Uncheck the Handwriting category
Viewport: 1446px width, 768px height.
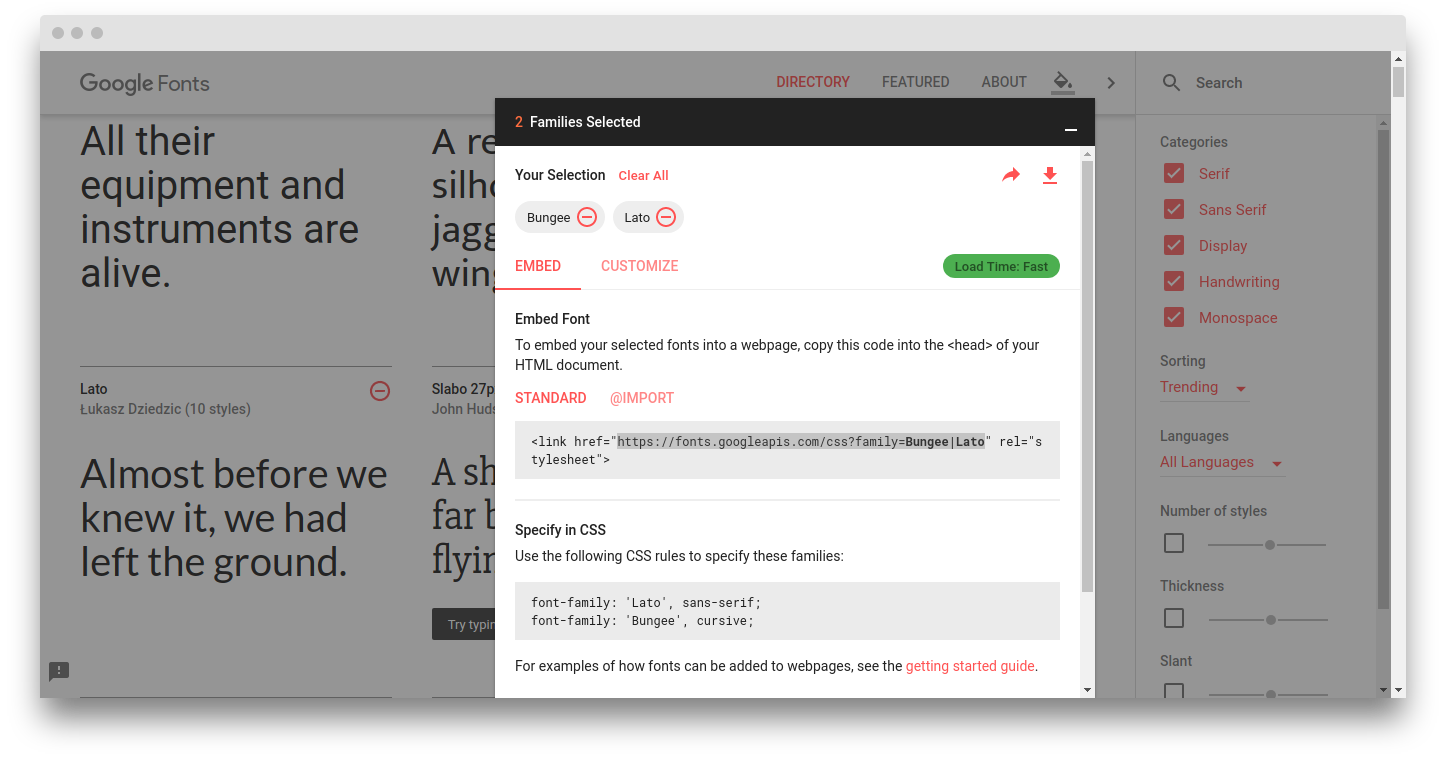click(x=1174, y=282)
